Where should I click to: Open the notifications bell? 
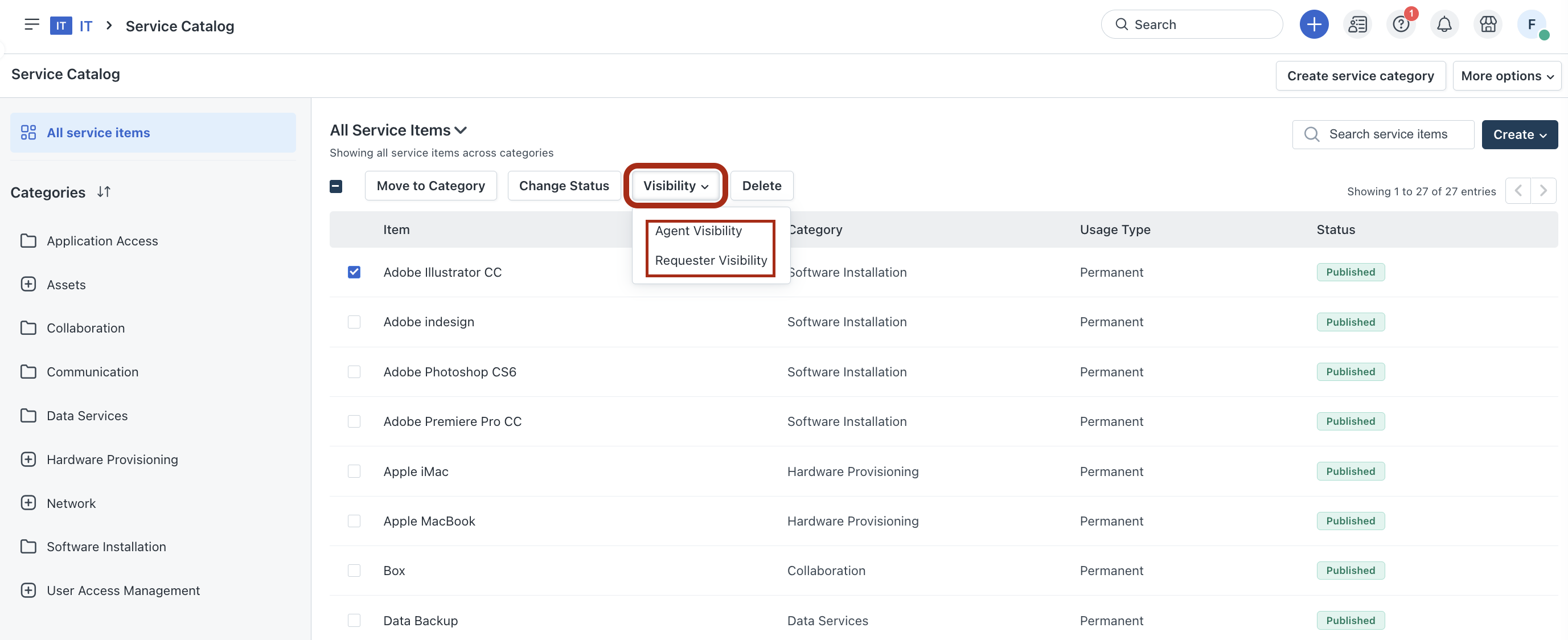(x=1444, y=25)
